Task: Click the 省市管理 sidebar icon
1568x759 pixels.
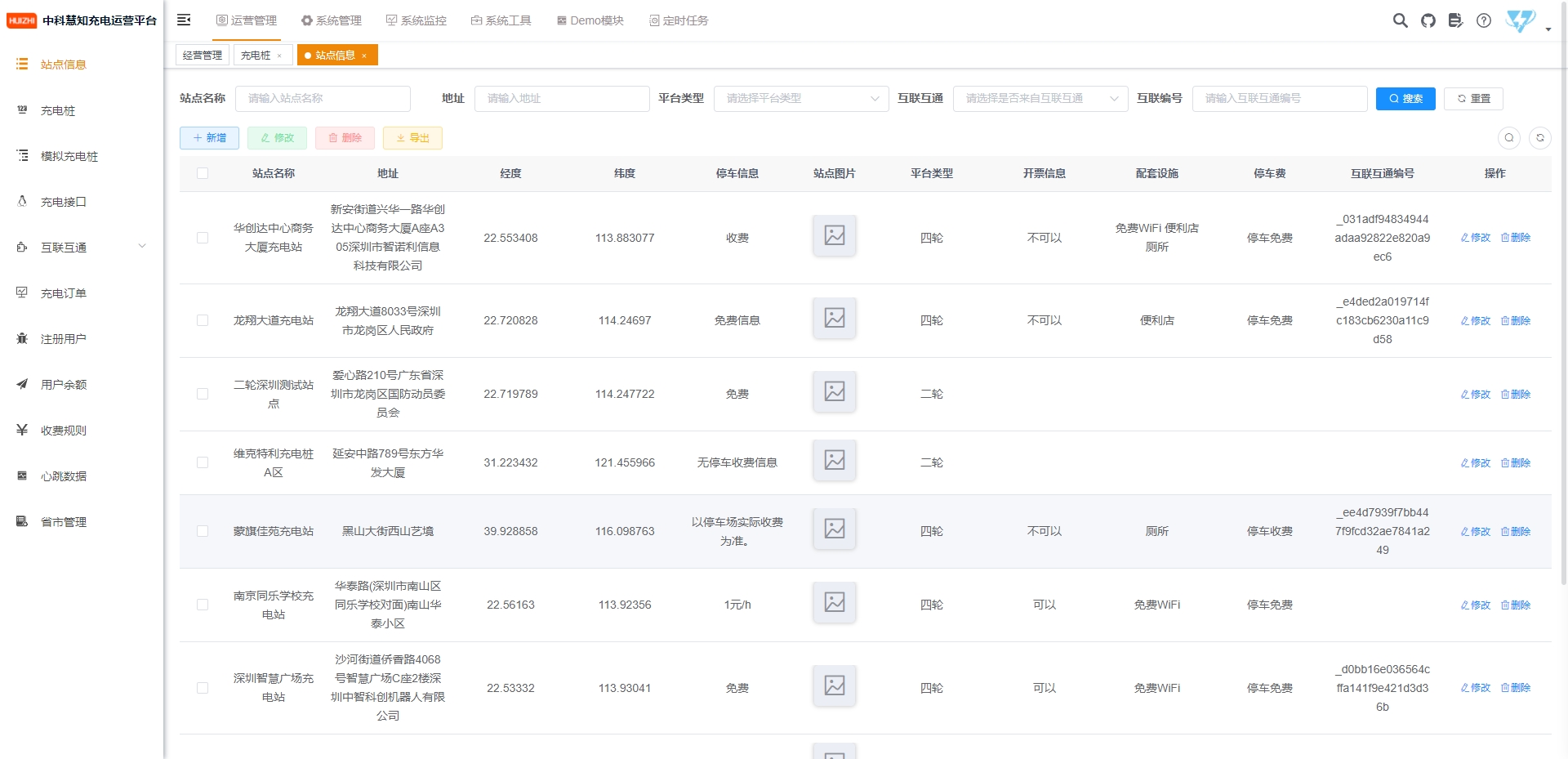Action: click(22, 521)
